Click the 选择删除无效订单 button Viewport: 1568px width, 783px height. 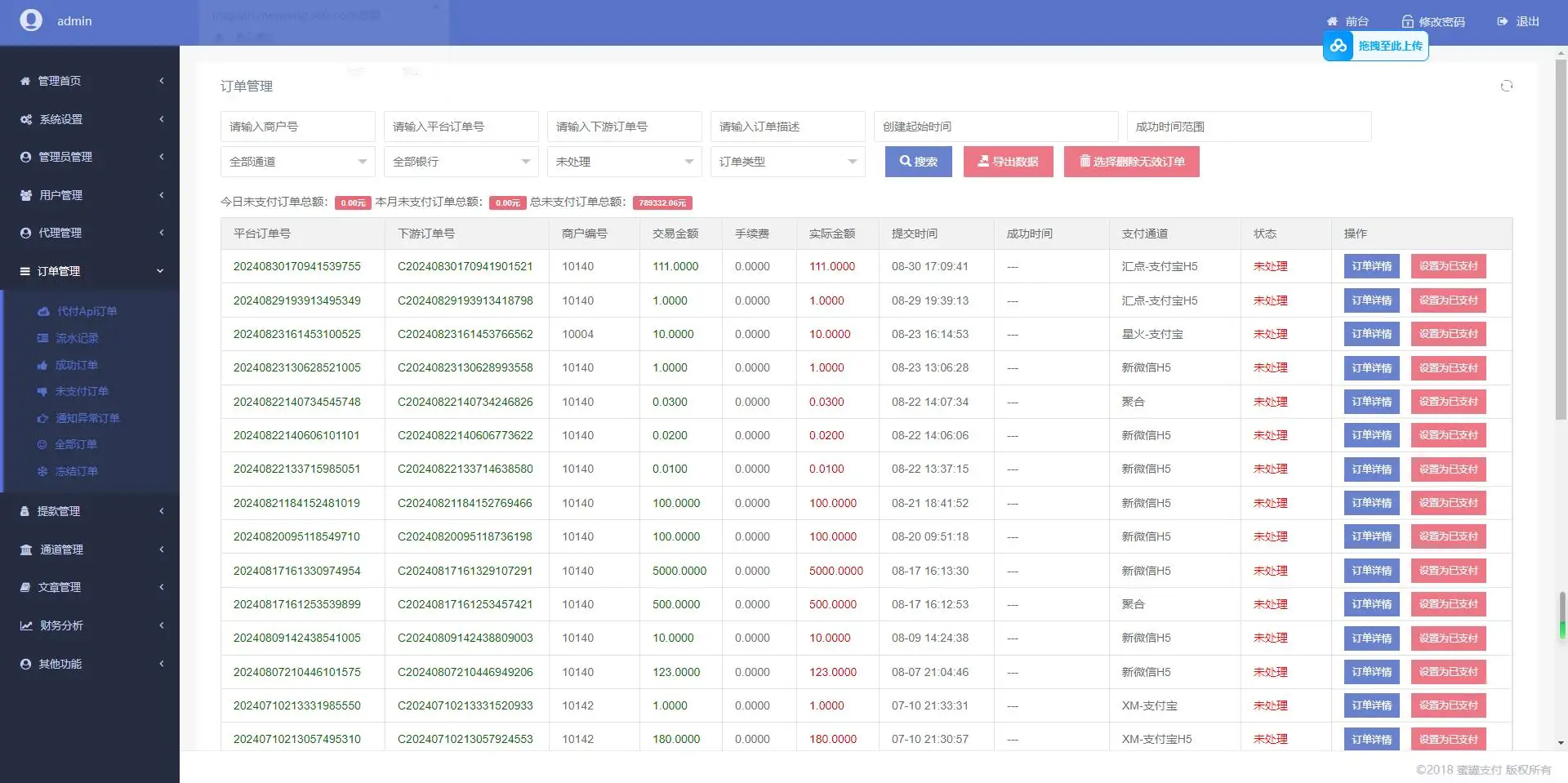tap(1131, 161)
